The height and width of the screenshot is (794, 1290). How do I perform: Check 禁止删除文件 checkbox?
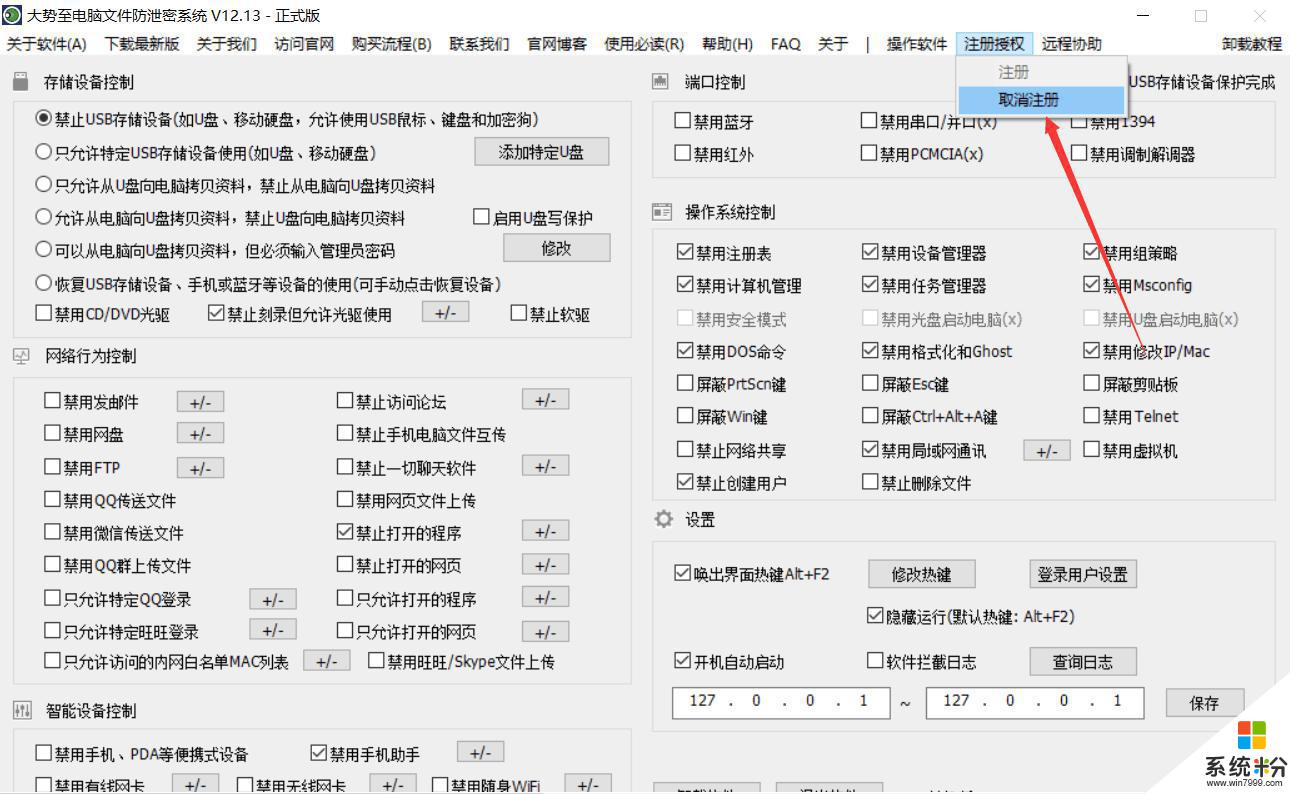[x=870, y=482]
